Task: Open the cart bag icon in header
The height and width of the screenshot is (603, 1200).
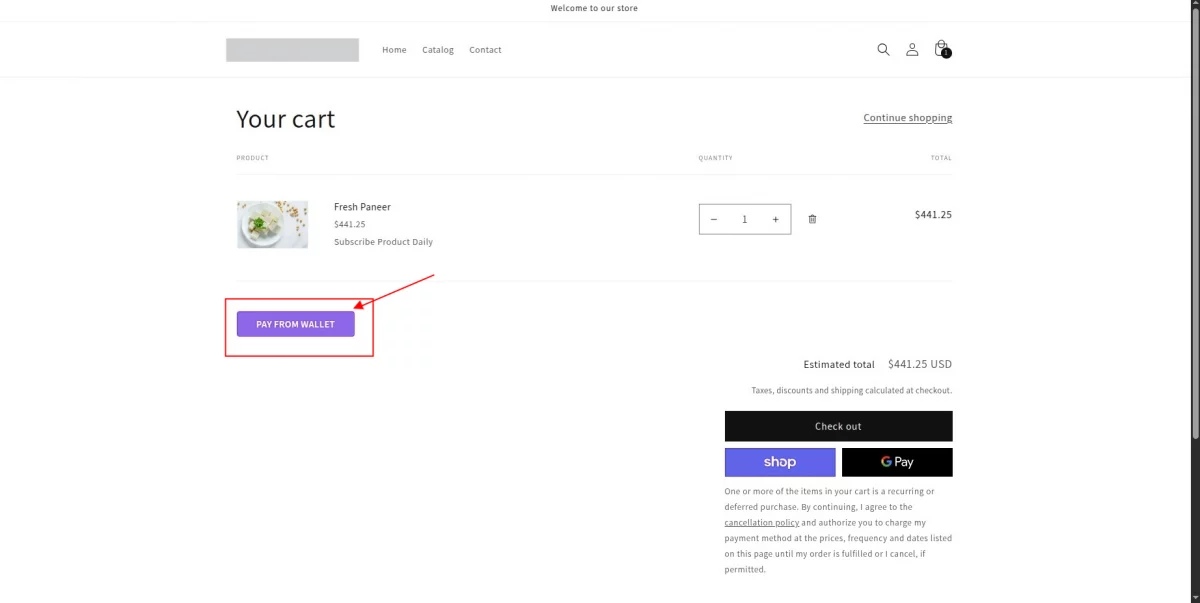Action: [941, 49]
